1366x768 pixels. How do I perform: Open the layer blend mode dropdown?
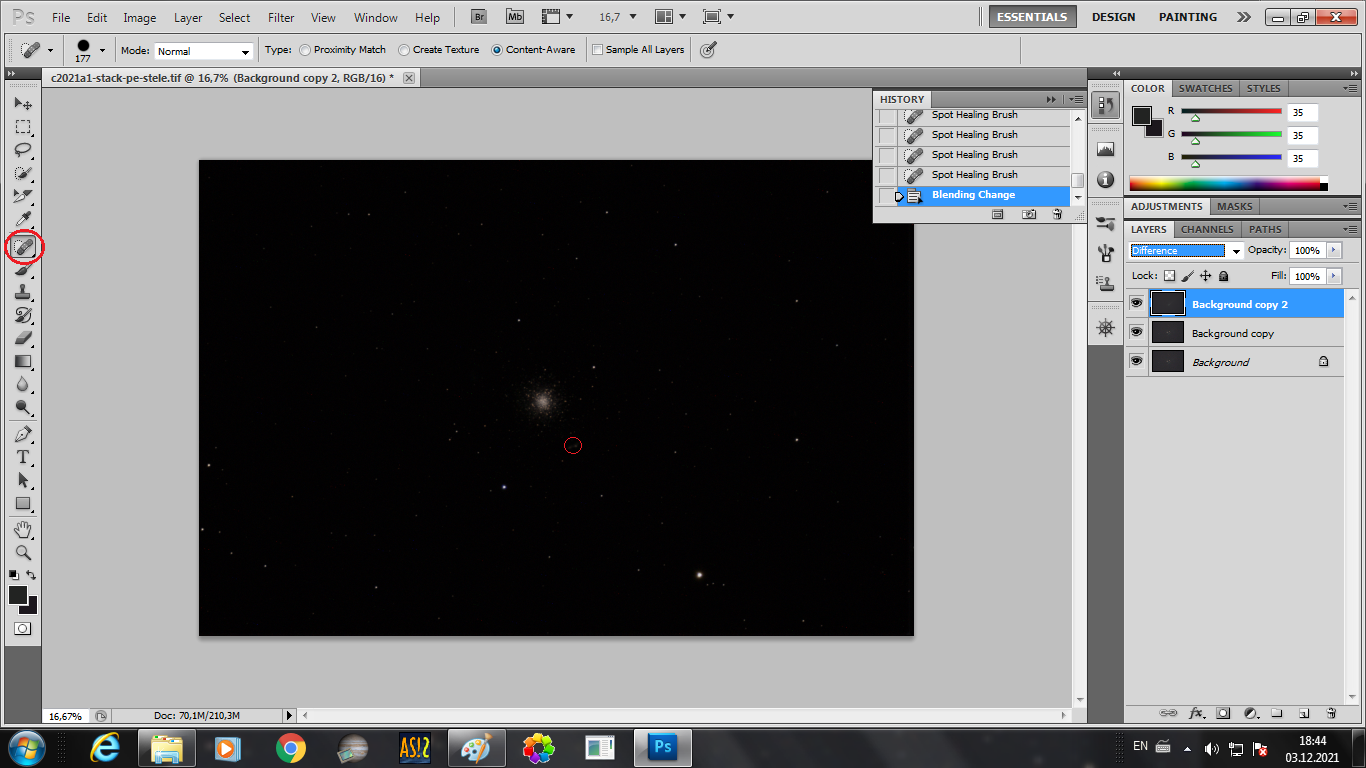coord(1186,250)
